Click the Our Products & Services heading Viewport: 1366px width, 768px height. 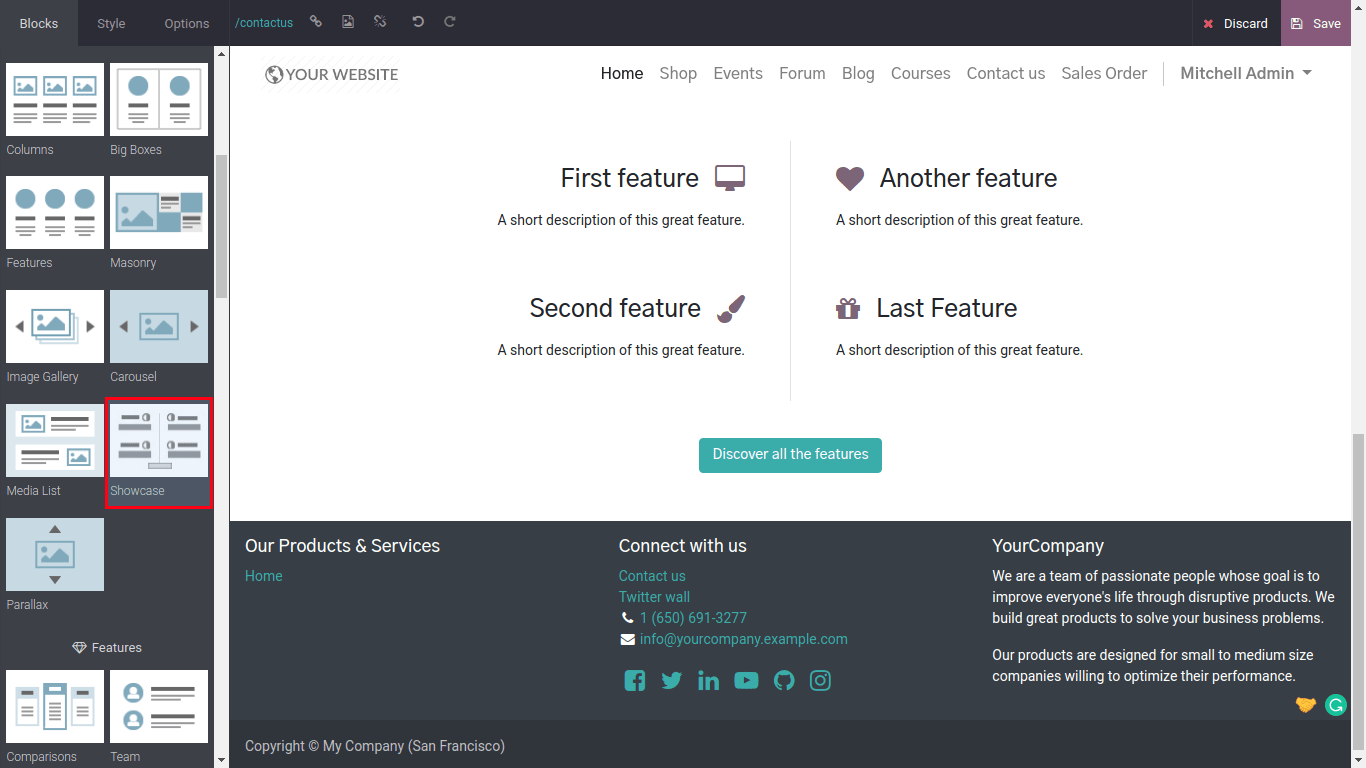click(x=343, y=546)
